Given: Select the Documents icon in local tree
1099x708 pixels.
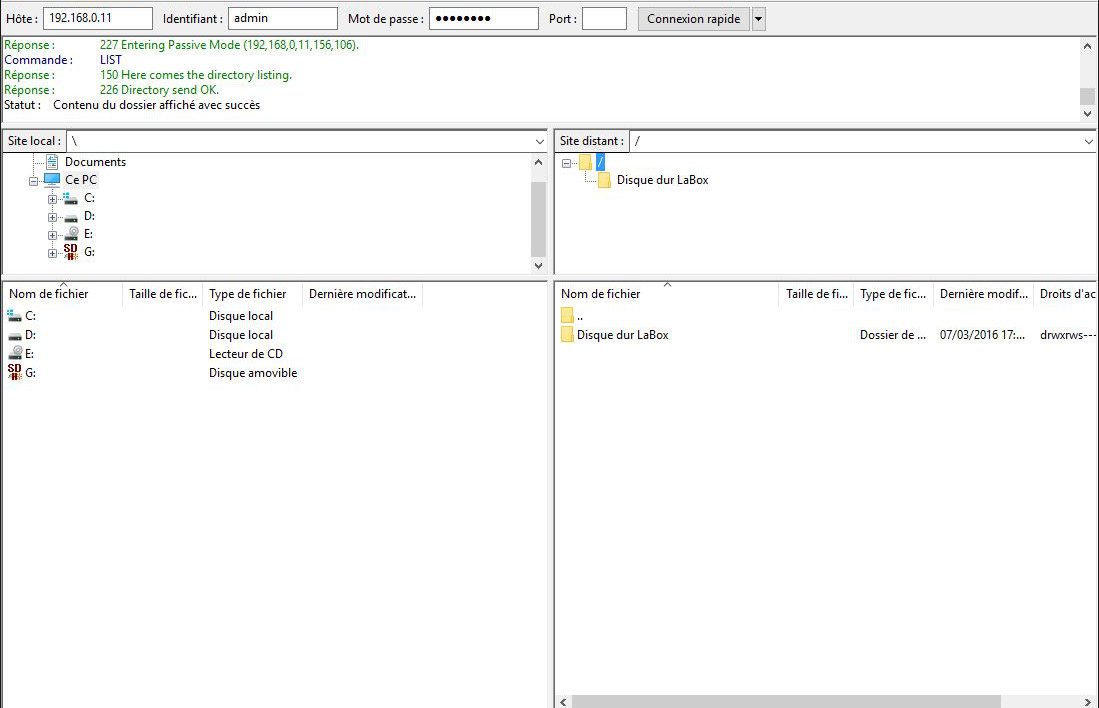Looking at the screenshot, I should tap(51, 162).
